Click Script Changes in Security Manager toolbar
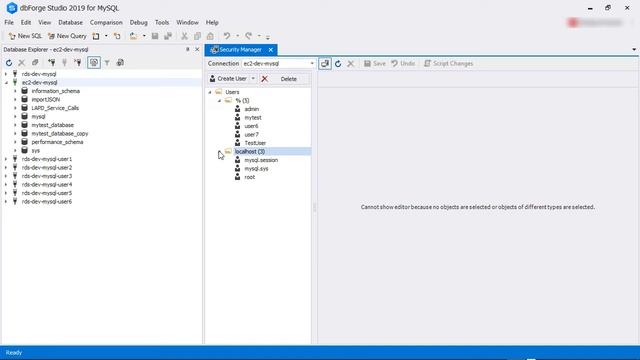 click(449, 64)
